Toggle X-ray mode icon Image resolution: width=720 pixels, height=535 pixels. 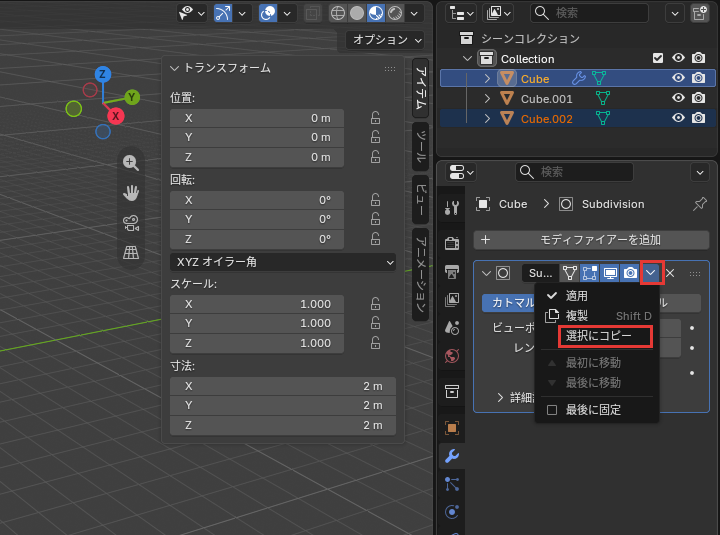313,13
